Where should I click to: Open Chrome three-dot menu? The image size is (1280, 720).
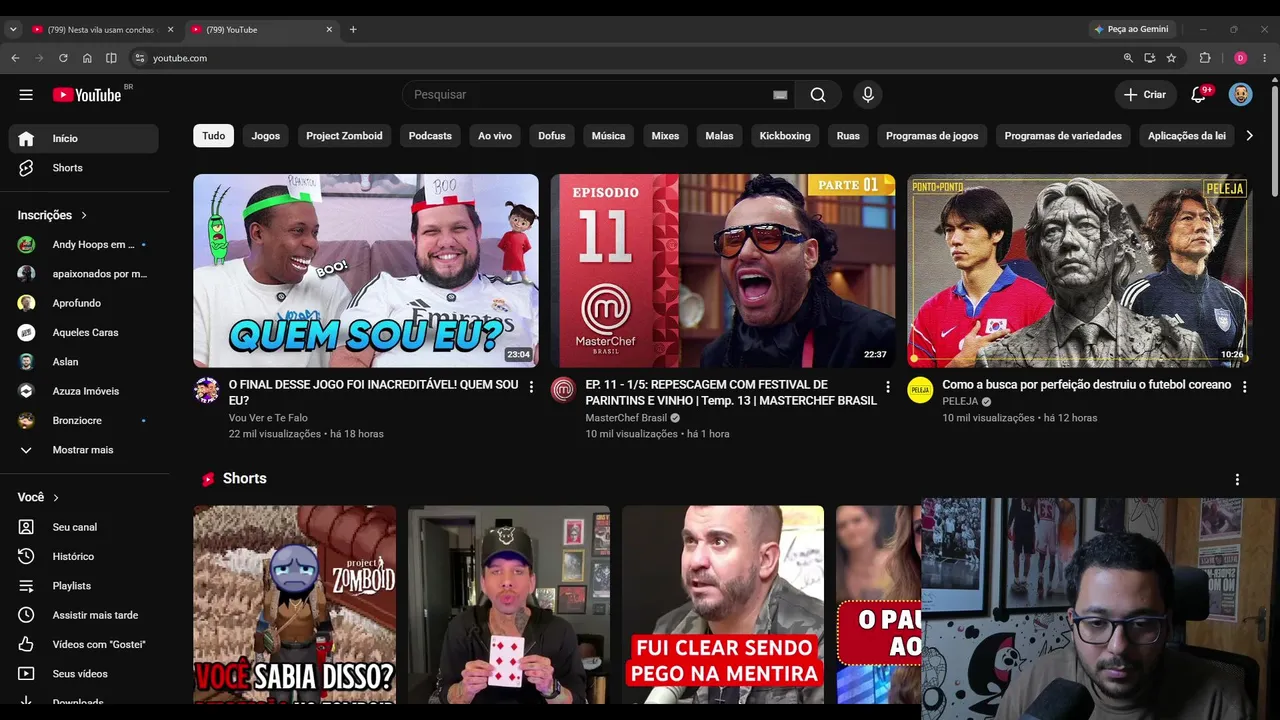pos(1265,58)
